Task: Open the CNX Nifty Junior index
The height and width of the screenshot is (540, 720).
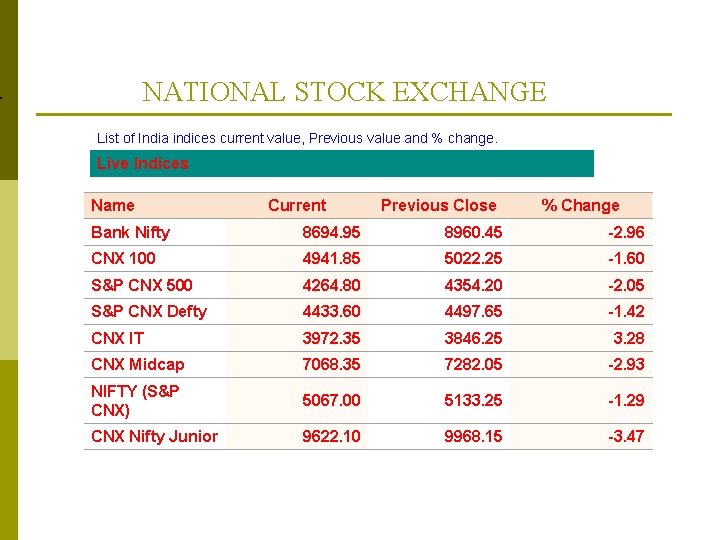Action: (154, 436)
